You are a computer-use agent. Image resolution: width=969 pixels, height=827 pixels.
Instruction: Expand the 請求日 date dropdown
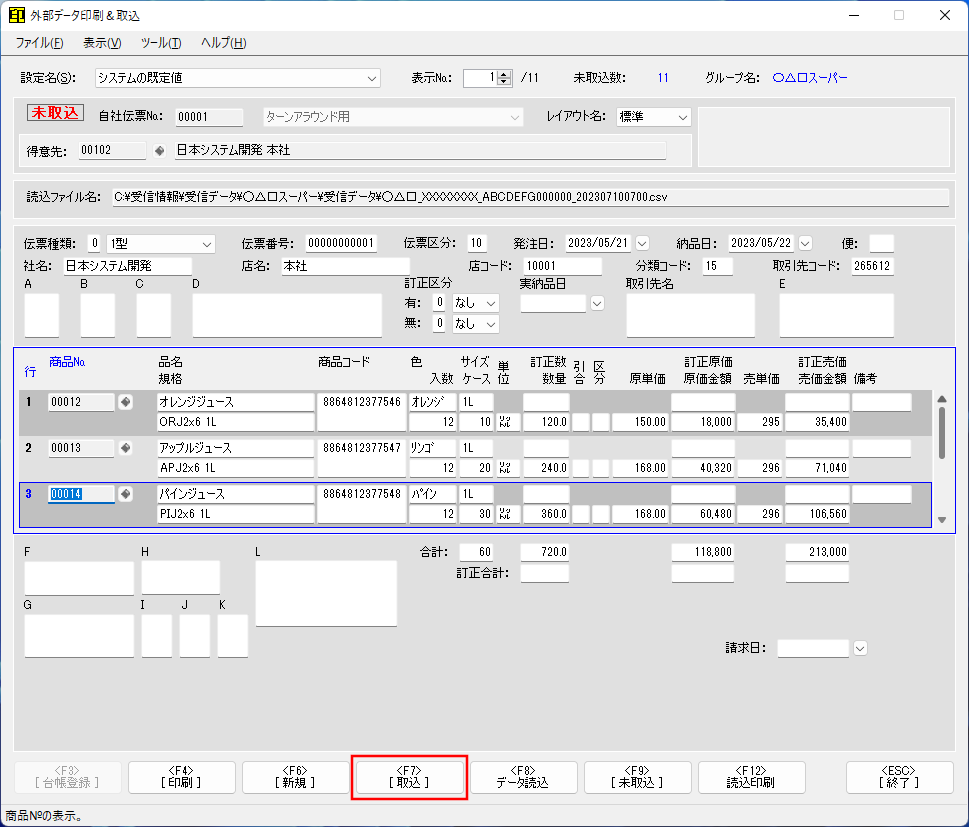point(859,648)
